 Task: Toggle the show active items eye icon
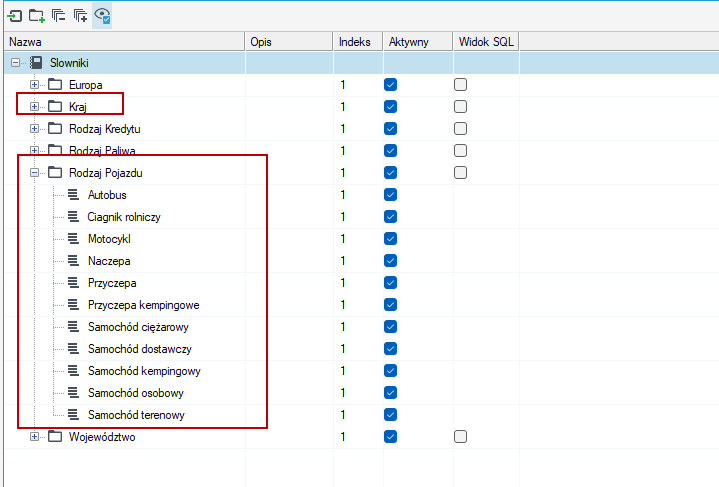pyautogui.click(x=102, y=16)
